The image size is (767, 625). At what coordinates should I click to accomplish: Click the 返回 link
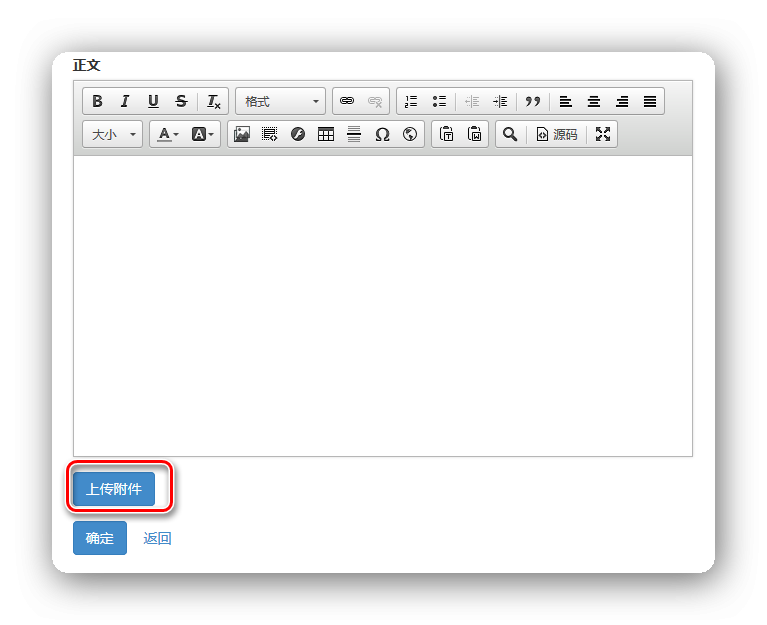[157, 538]
